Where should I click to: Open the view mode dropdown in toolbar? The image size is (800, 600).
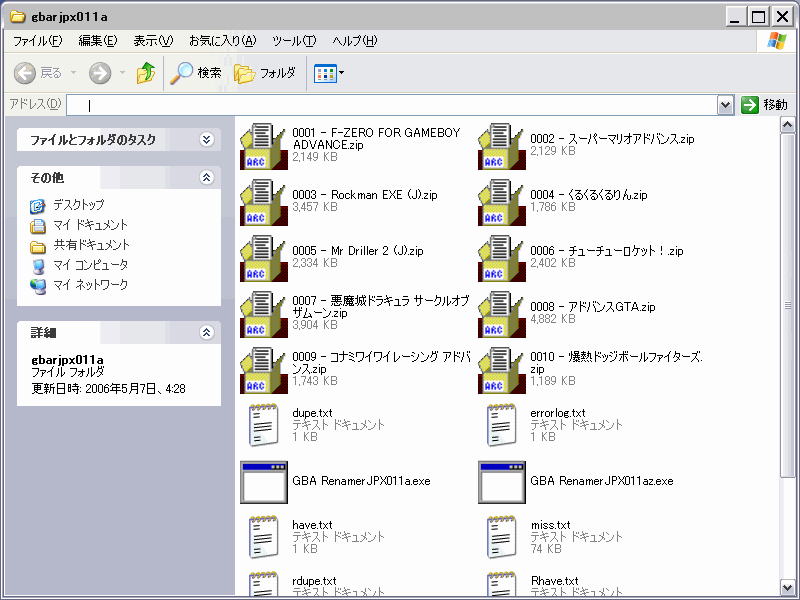(329, 73)
